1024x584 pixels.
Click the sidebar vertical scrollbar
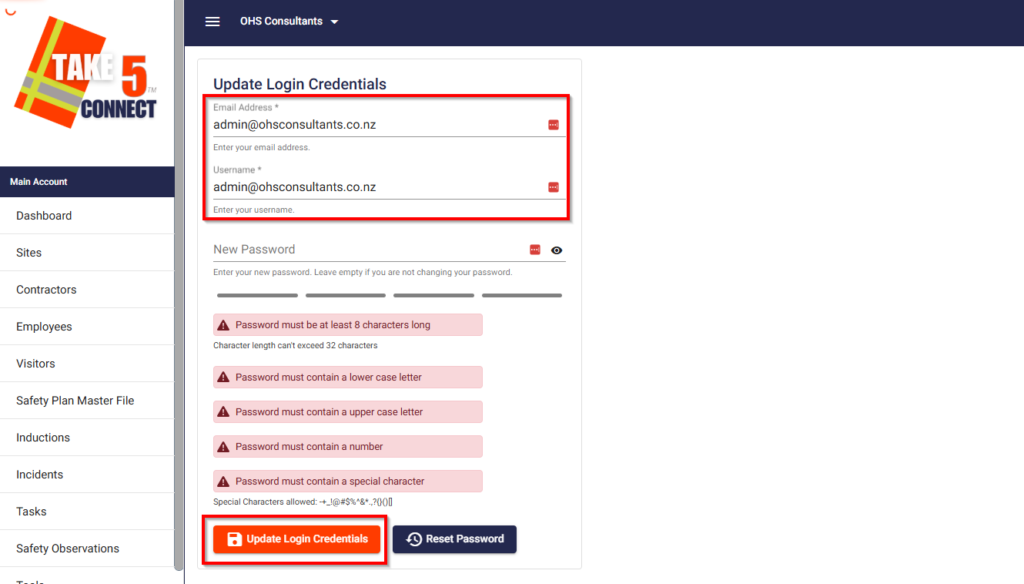(x=179, y=285)
